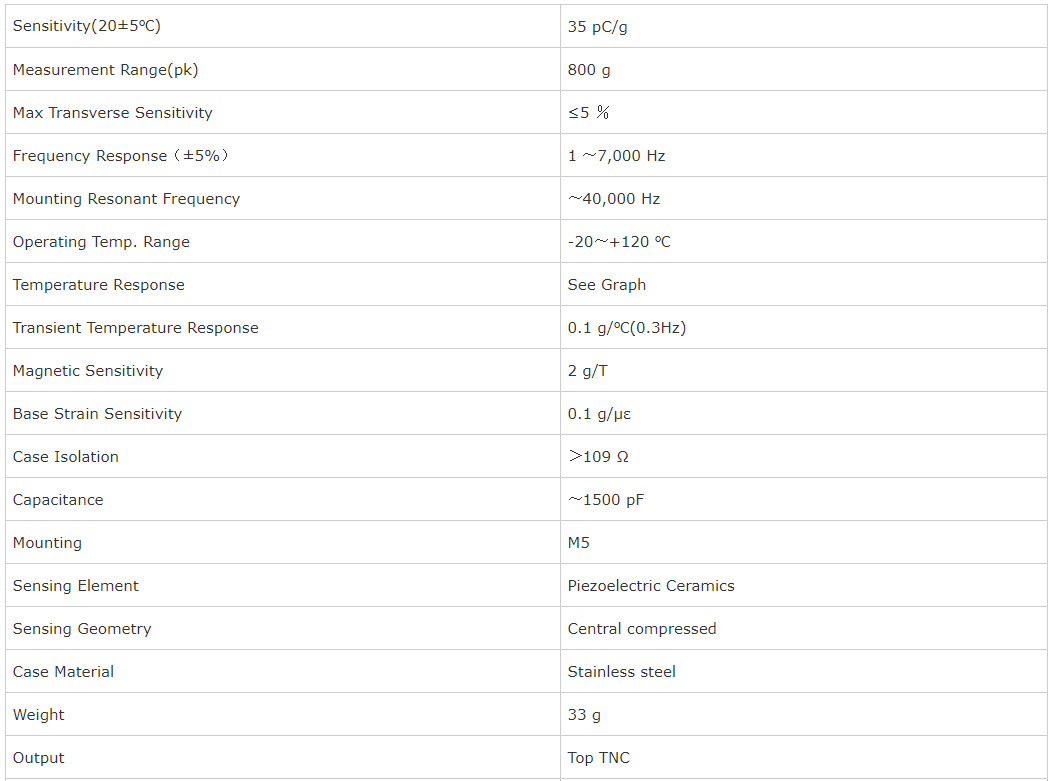Select the Central compressed value

pyautogui.click(x=641, y=629)
